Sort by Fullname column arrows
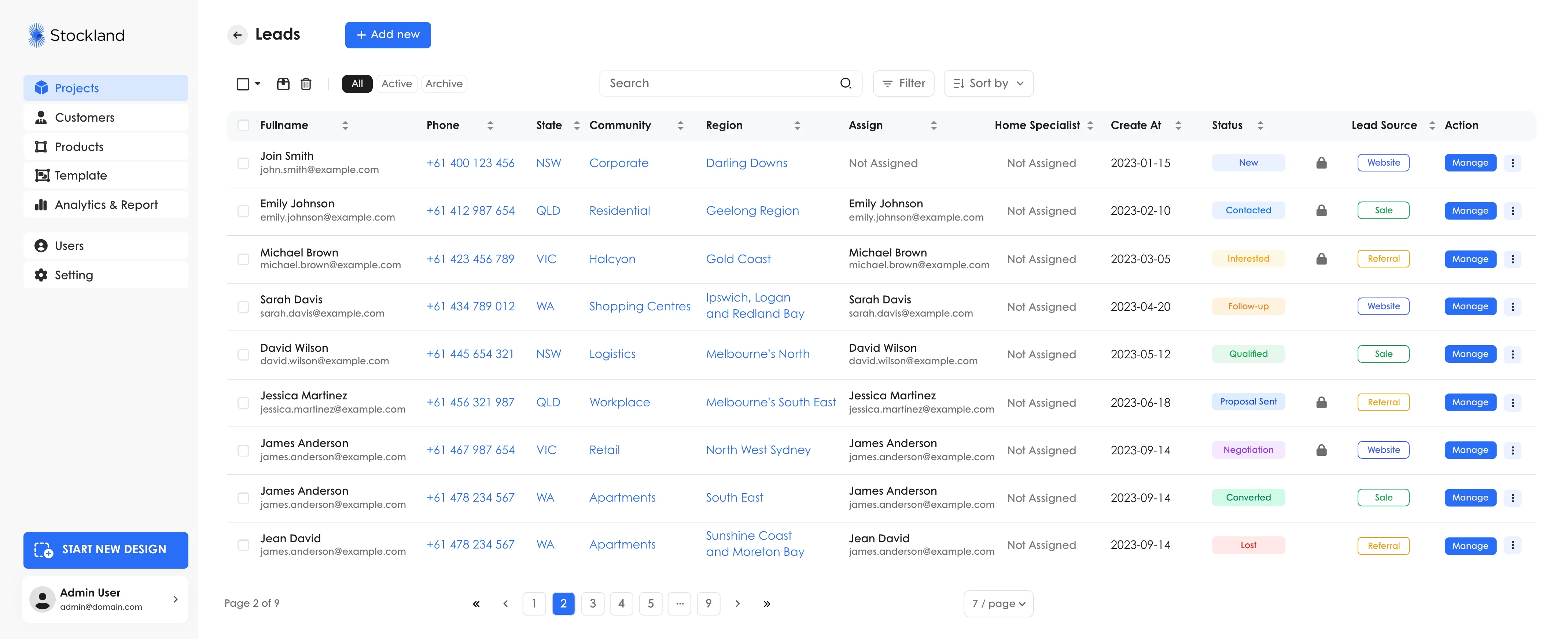This screenshot has height=639, width=1568. (345, 125)
